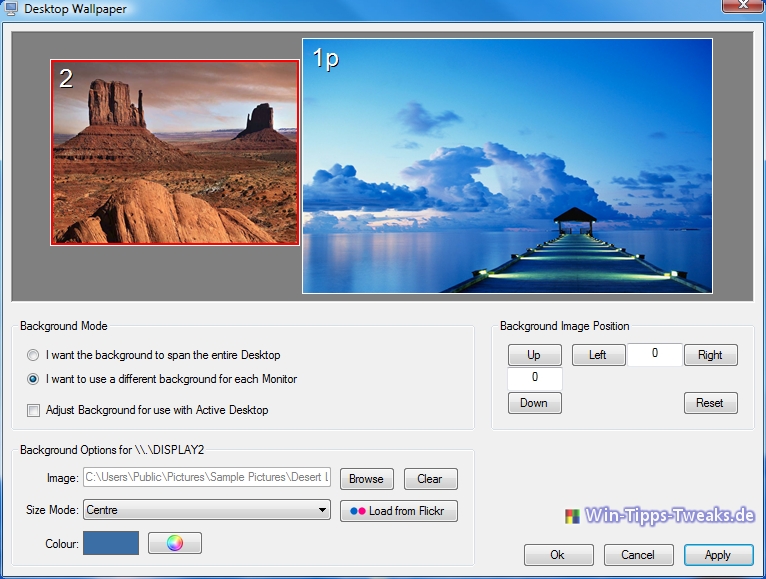Open the colour wheel picker button
This screenshot has width=766, height=579.
(x=175, y=543)
